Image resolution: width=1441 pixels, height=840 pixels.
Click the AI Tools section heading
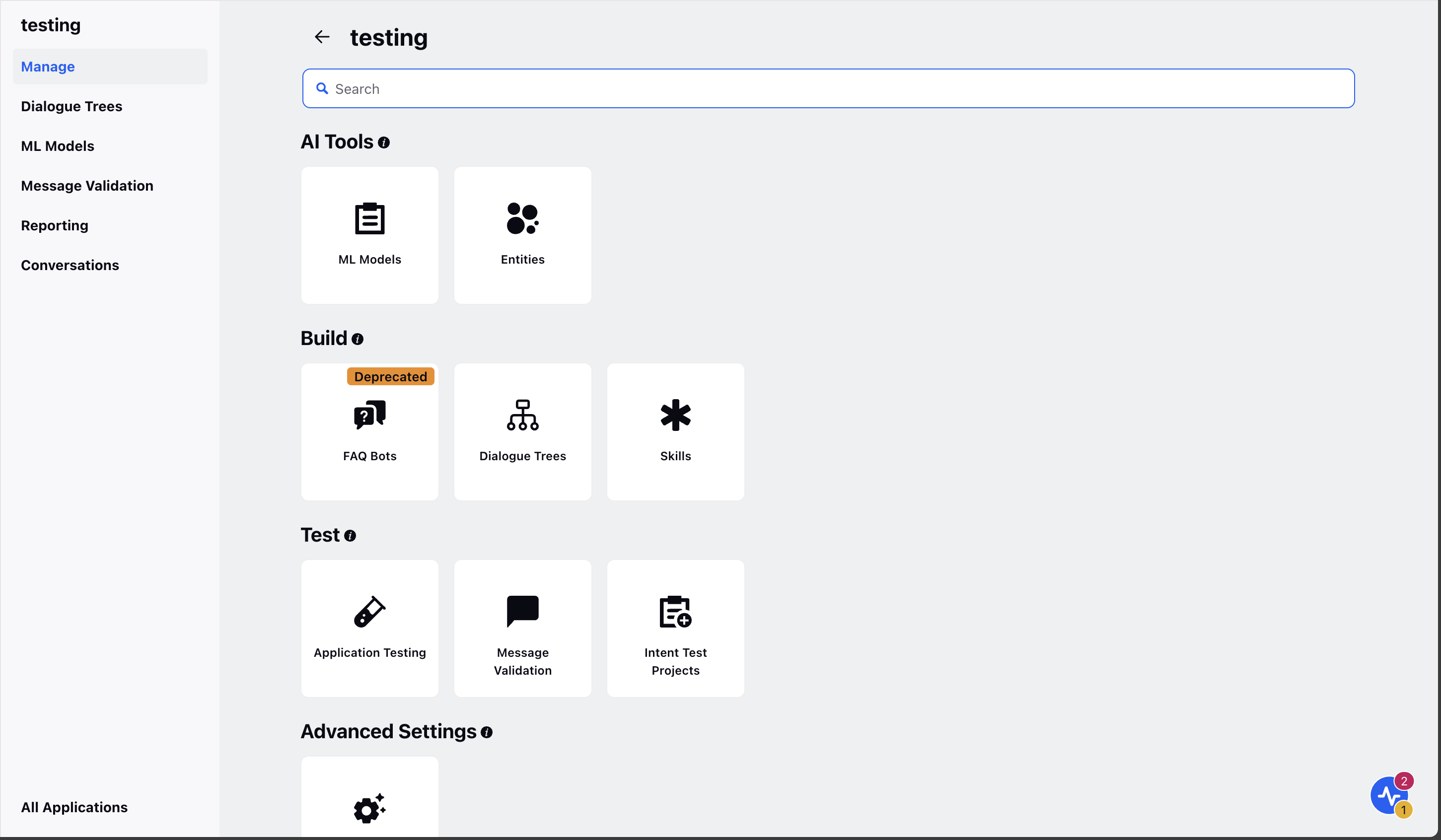pyautogui.click(x=337, y=142)
